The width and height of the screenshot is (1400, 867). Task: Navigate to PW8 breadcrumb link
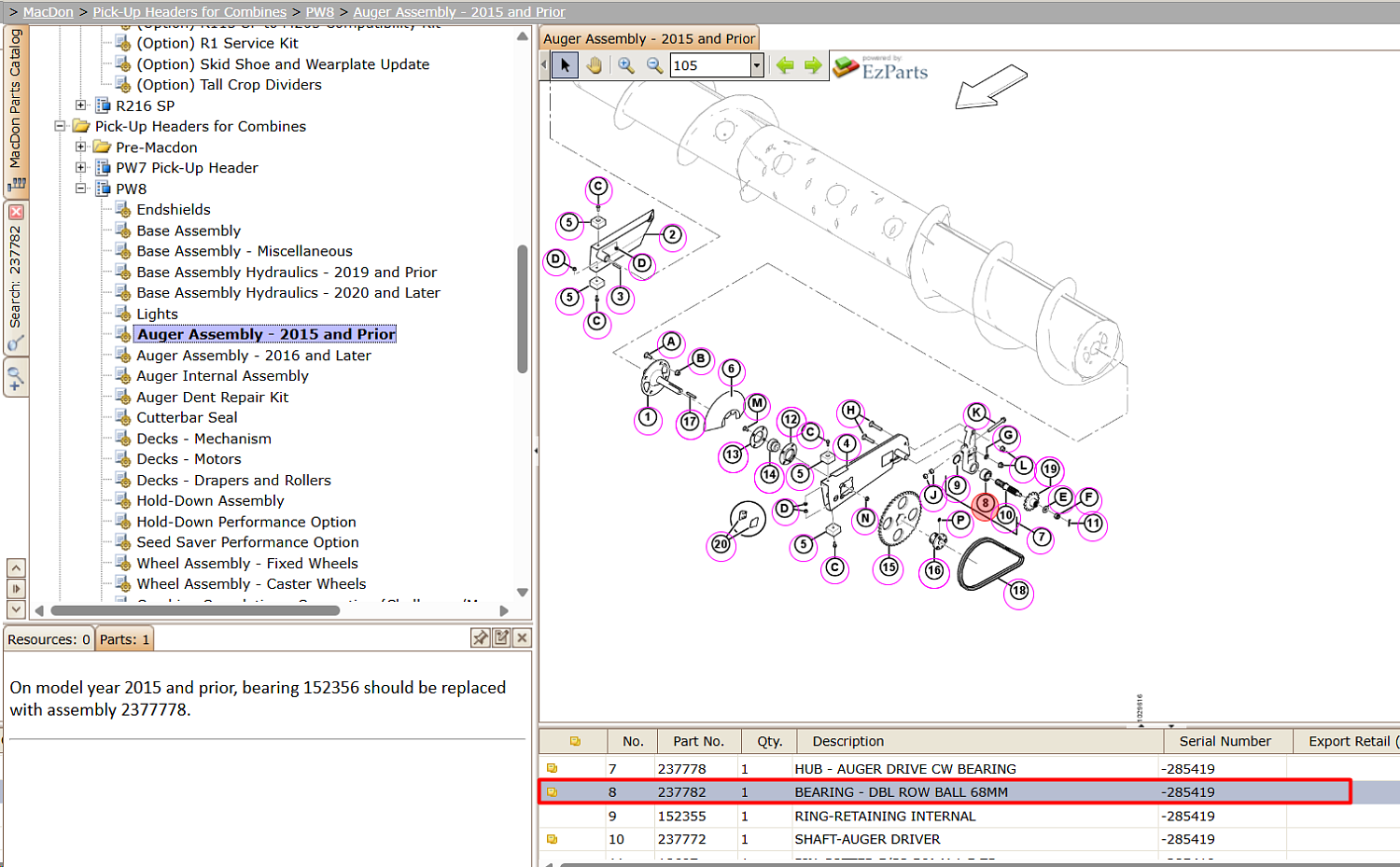pos(320,12)
